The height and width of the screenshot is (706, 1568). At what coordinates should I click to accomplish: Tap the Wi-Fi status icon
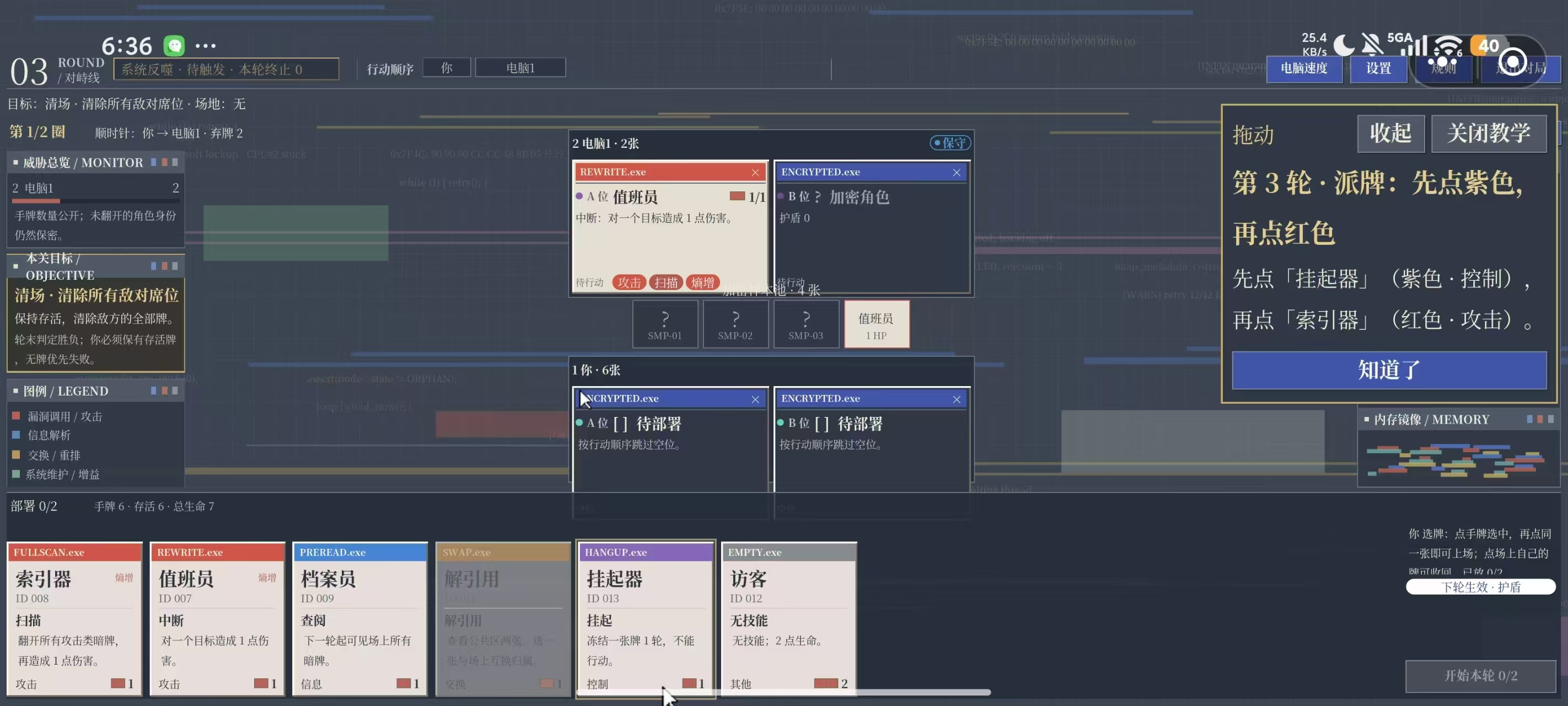click(1447, 46)
